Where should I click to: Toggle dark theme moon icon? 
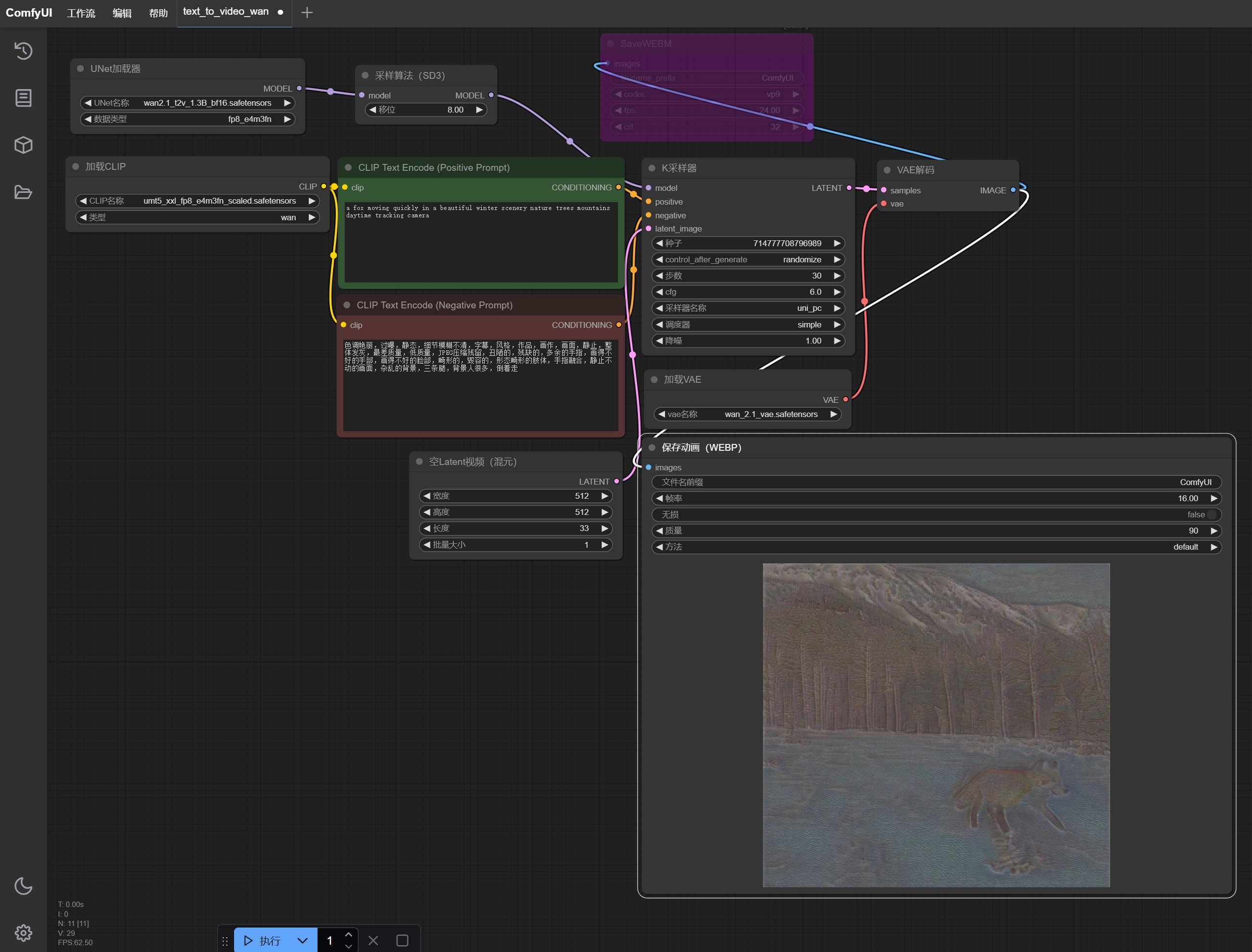point(23,886)
